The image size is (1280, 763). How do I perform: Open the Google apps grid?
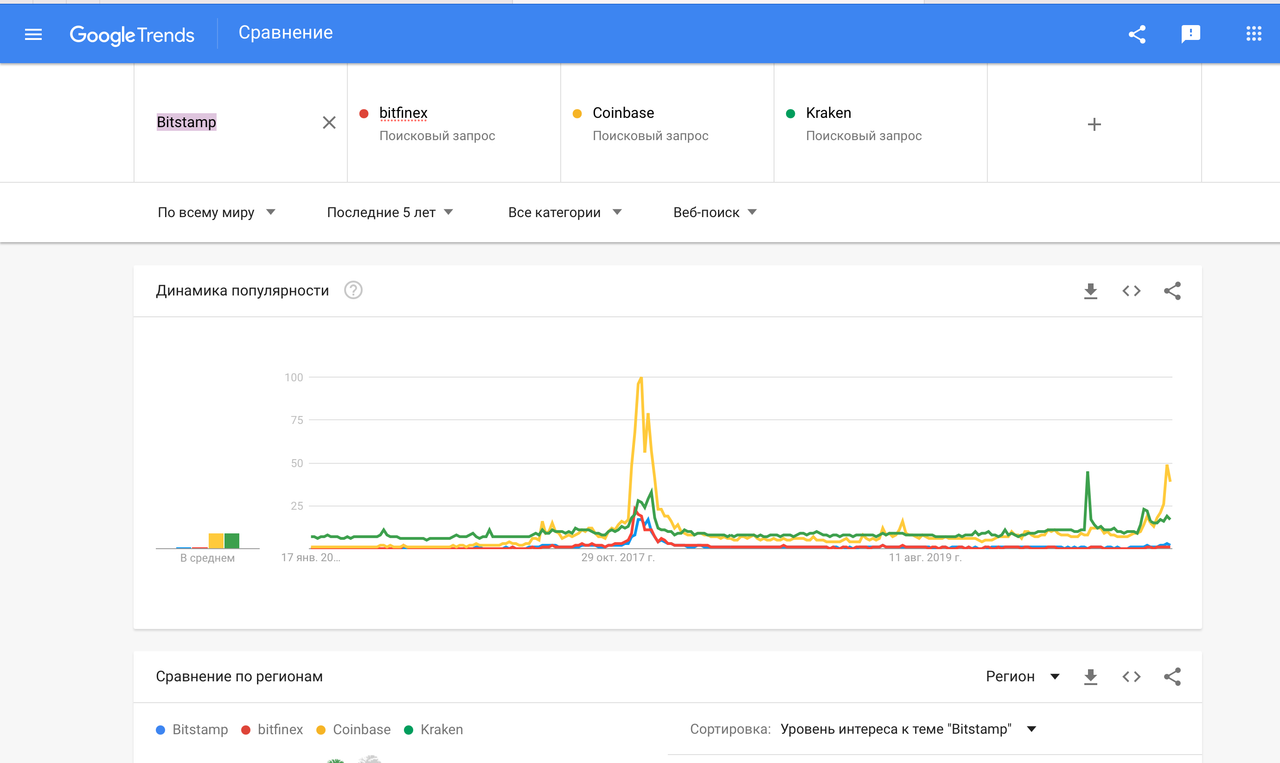click(x=1254, y=34)
